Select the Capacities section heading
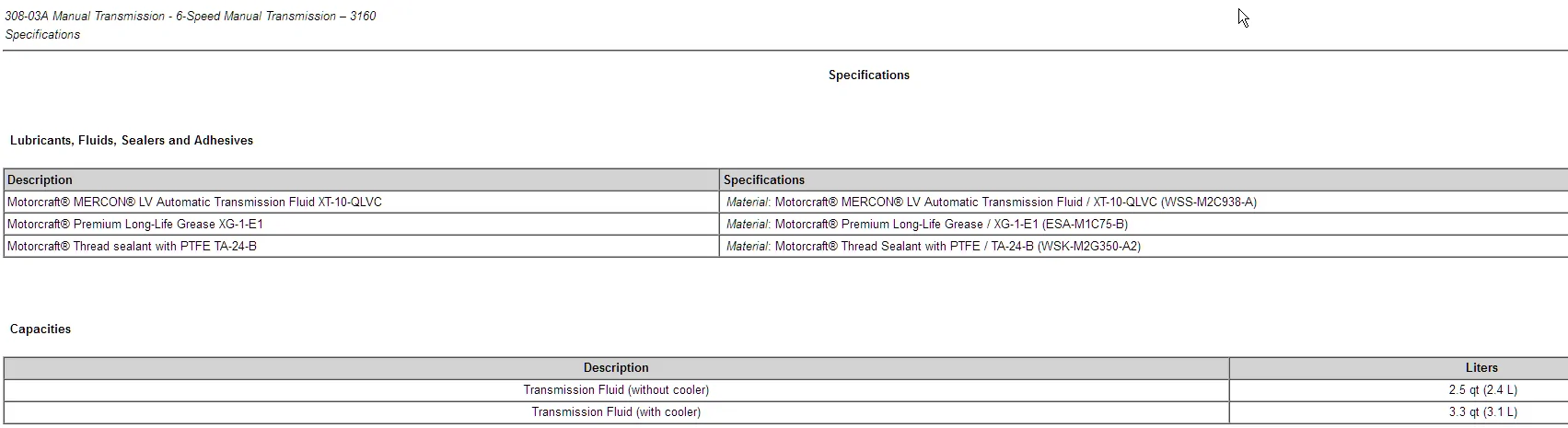The width and height of the screenshot is (1568, 428). point(41,330)
